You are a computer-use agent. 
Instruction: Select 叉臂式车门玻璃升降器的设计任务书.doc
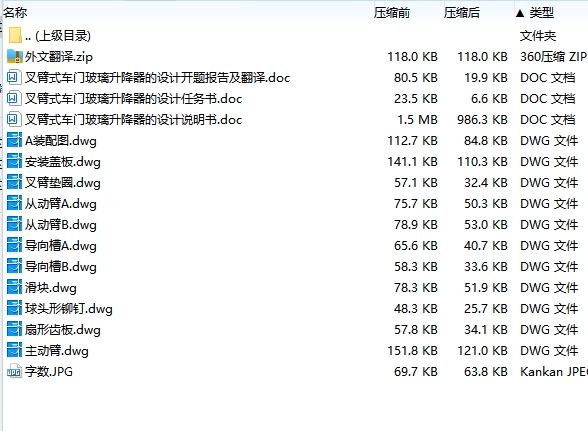(x=134, y=99)
